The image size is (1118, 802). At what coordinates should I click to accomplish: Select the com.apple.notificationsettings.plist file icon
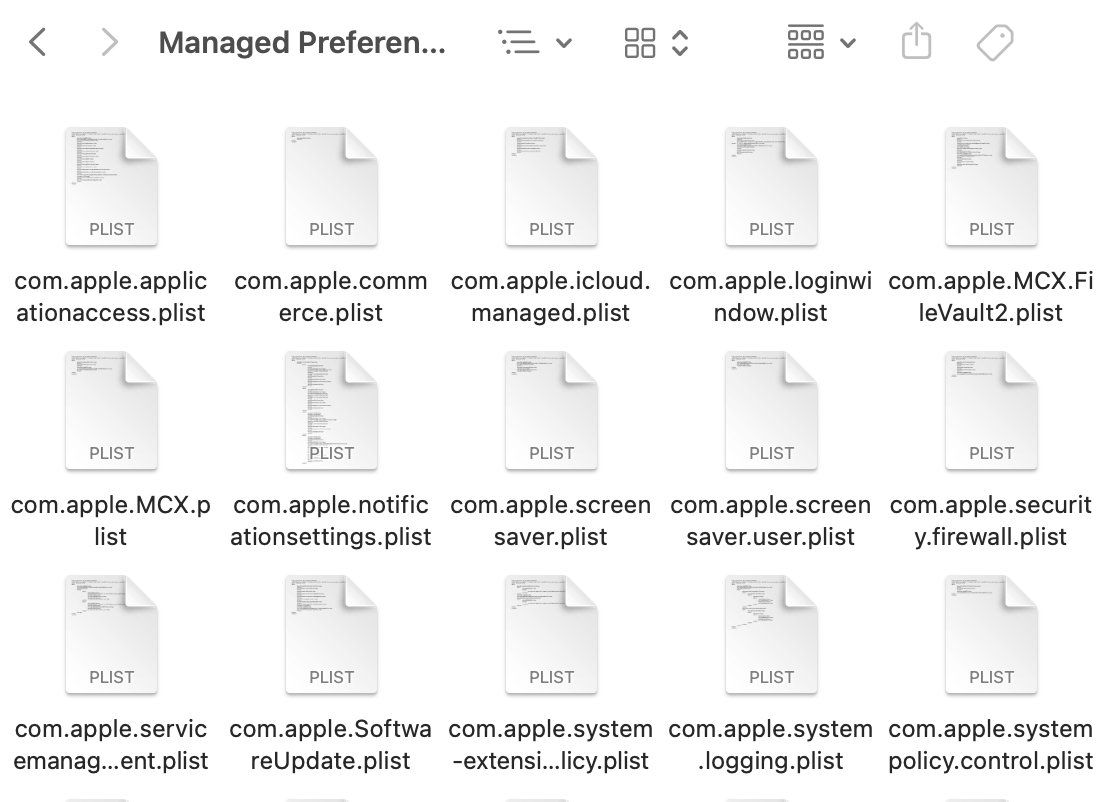pyautogui.click(x=332, y=411)
